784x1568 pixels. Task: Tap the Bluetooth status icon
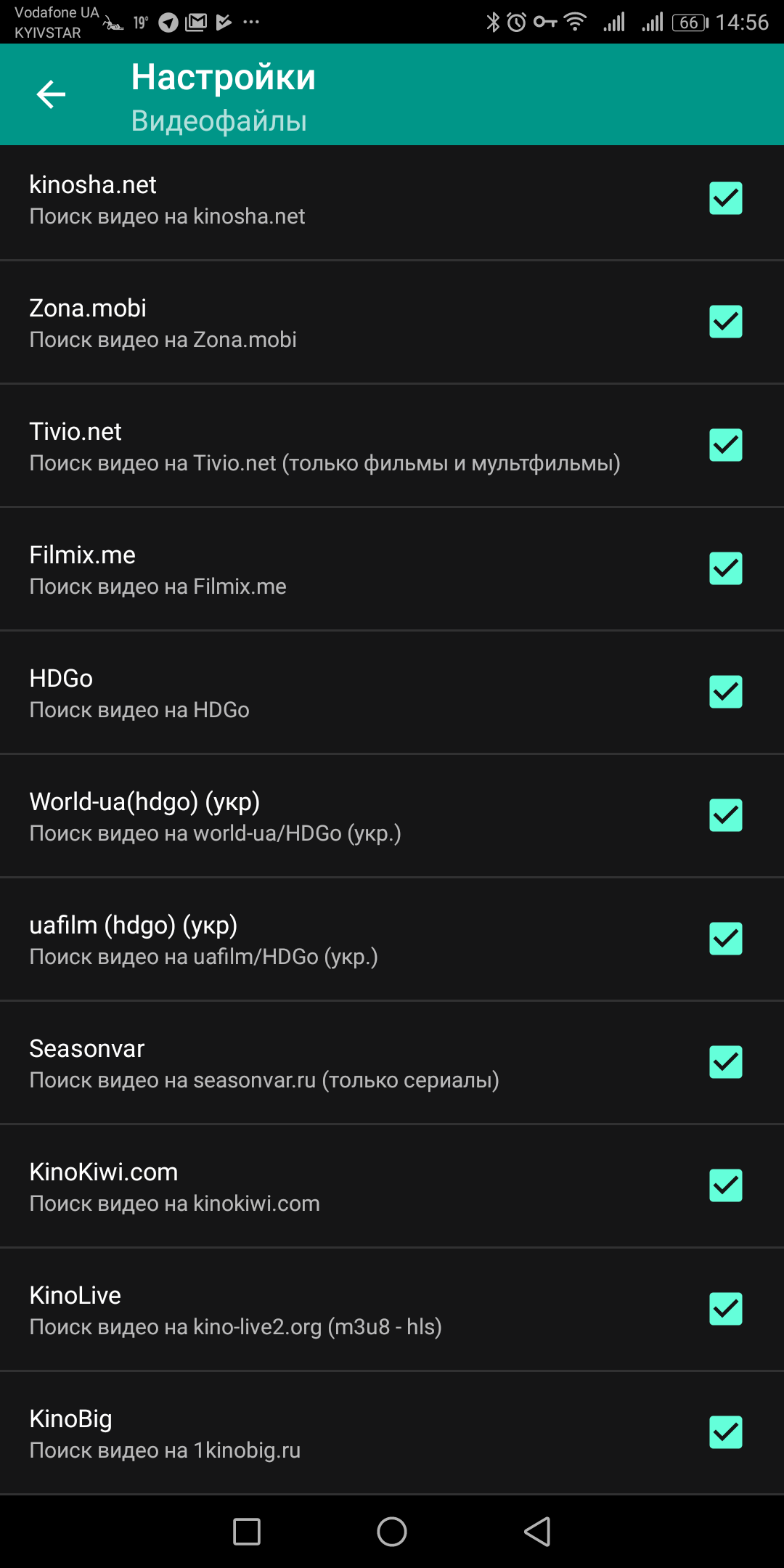coord(493,23)
